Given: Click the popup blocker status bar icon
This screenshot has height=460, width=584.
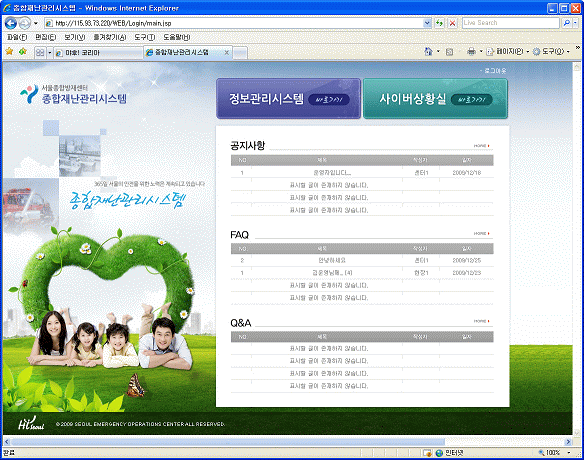Looking at the screenshot, I should (427, 453).
